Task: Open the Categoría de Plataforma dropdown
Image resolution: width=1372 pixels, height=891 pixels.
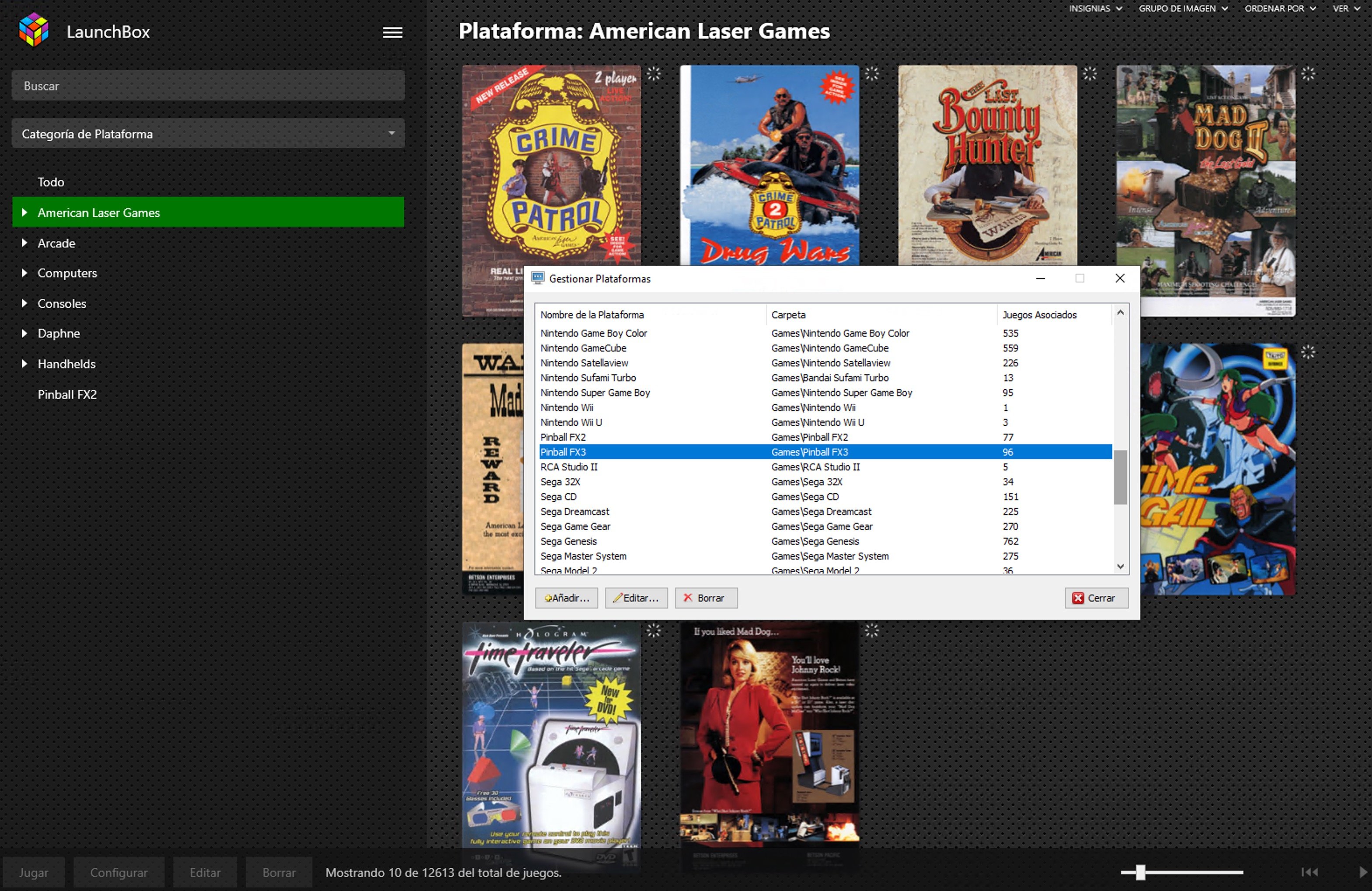Action: click(x=208, y=134)
